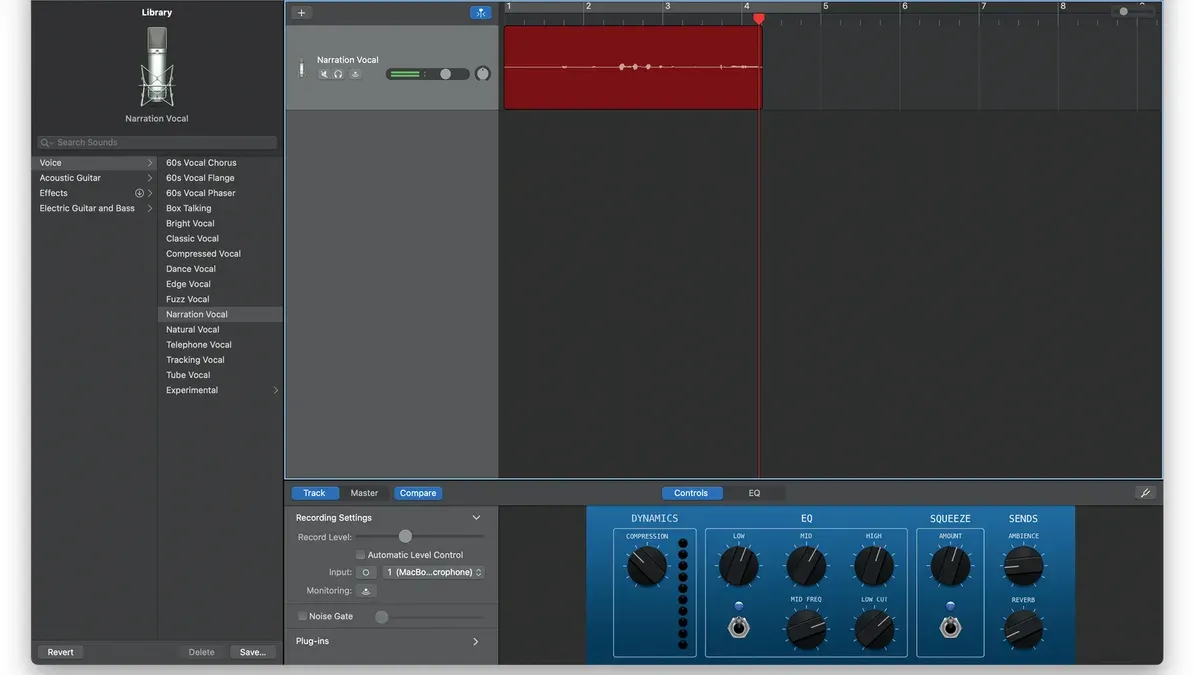1200x675 pixels.
Task: Click the input channel format circle button
Action: (366, 572)
